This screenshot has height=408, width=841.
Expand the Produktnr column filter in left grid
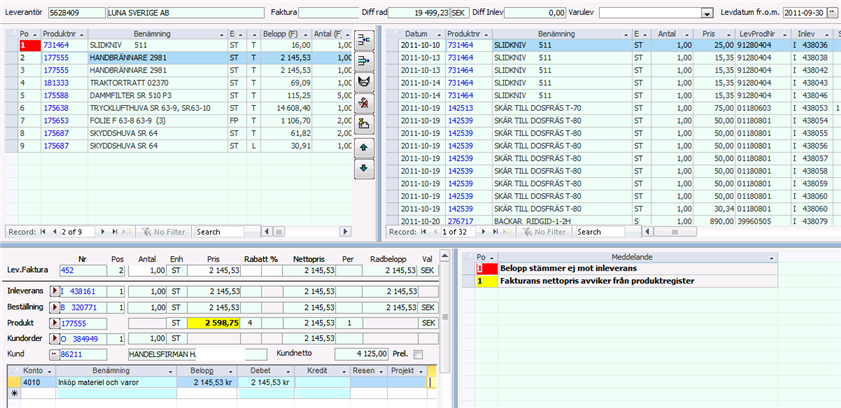tap(81, 33)
